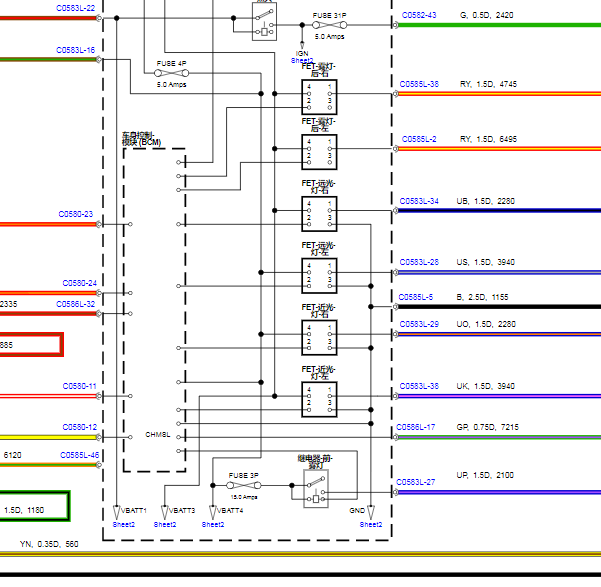Follow connector link C0586L-32
Screen dimensions: 601x587
[76, 304]
